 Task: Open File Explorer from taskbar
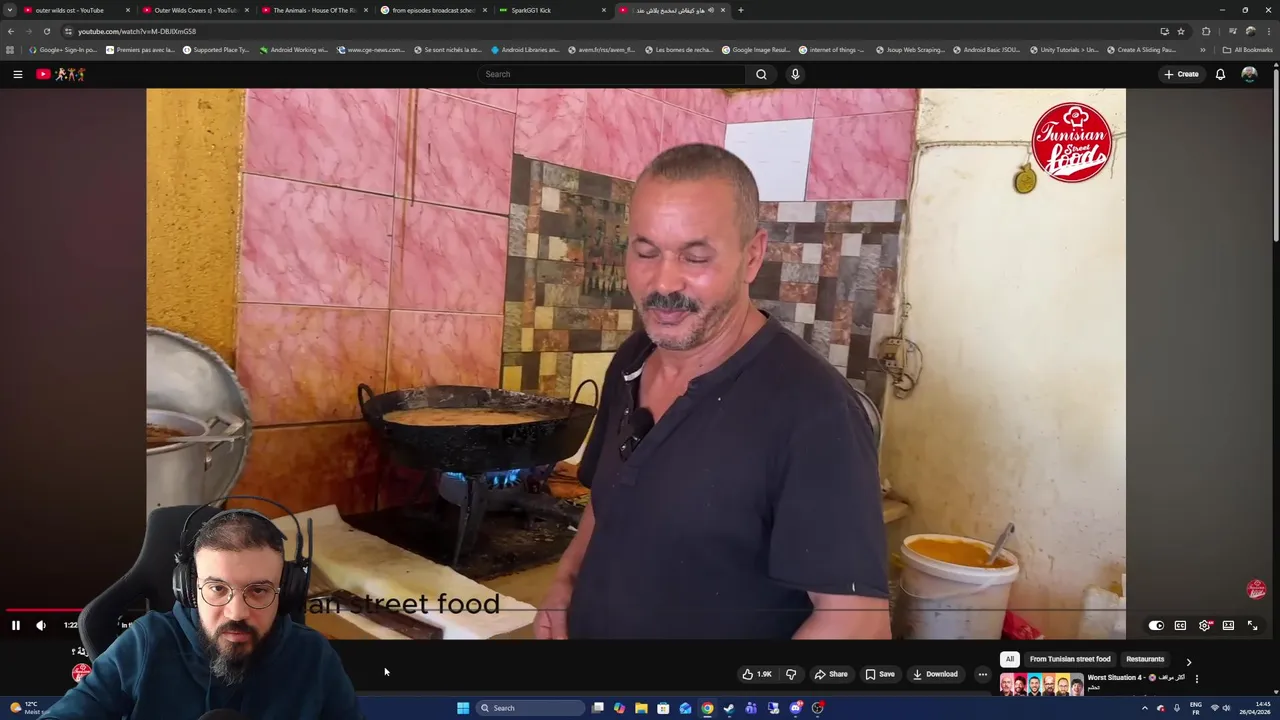click(x=641, y=708)
